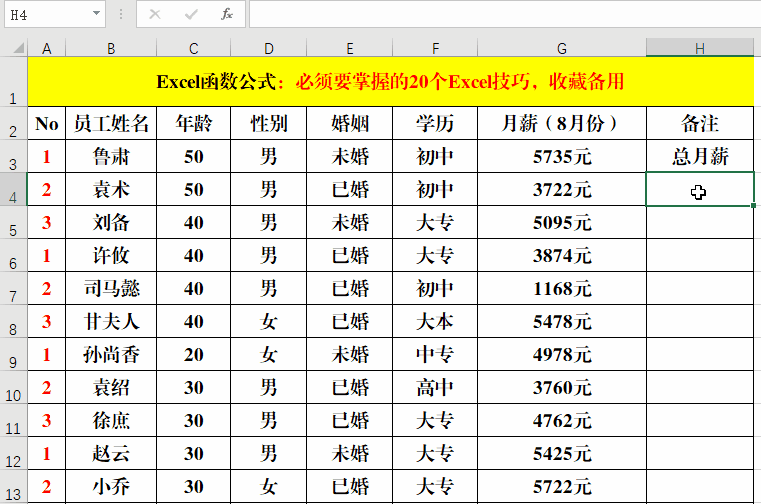The height and width of the screenshot is (504, 761).
Task: Select column D header
Action: pyautogui.click(x=269, y=49)
